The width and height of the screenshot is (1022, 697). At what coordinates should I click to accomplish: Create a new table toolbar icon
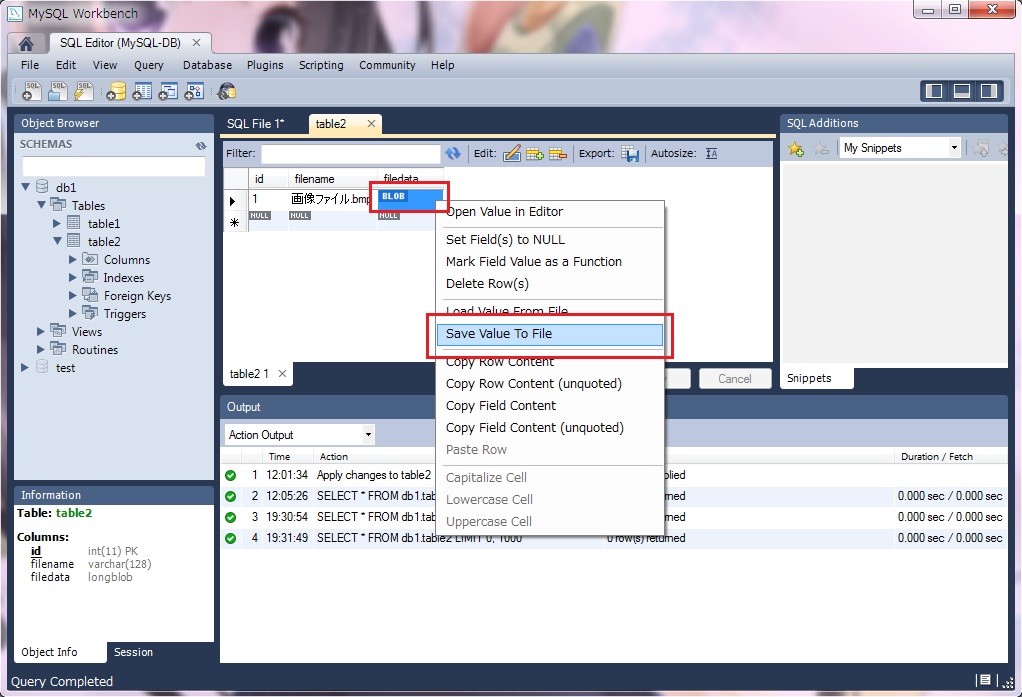click(142, 91)
